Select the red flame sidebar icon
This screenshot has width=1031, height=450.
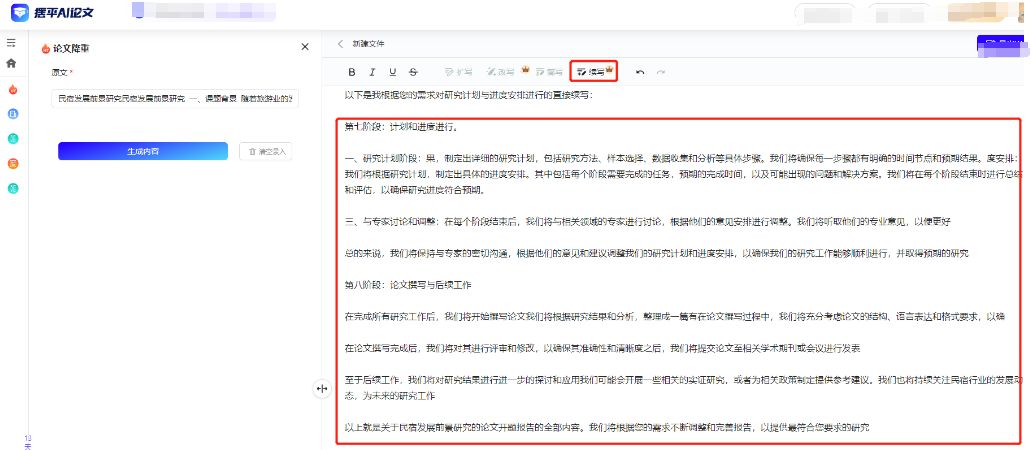pos(12,89)
